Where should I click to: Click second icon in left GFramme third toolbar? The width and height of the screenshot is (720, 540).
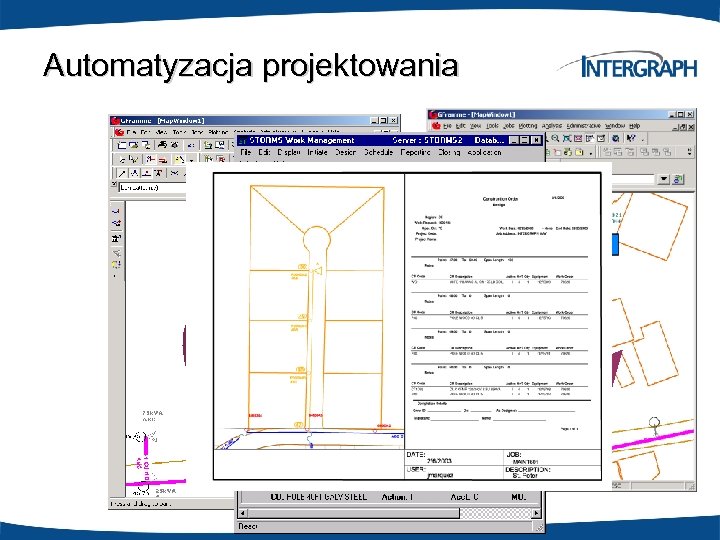[134, 173]
